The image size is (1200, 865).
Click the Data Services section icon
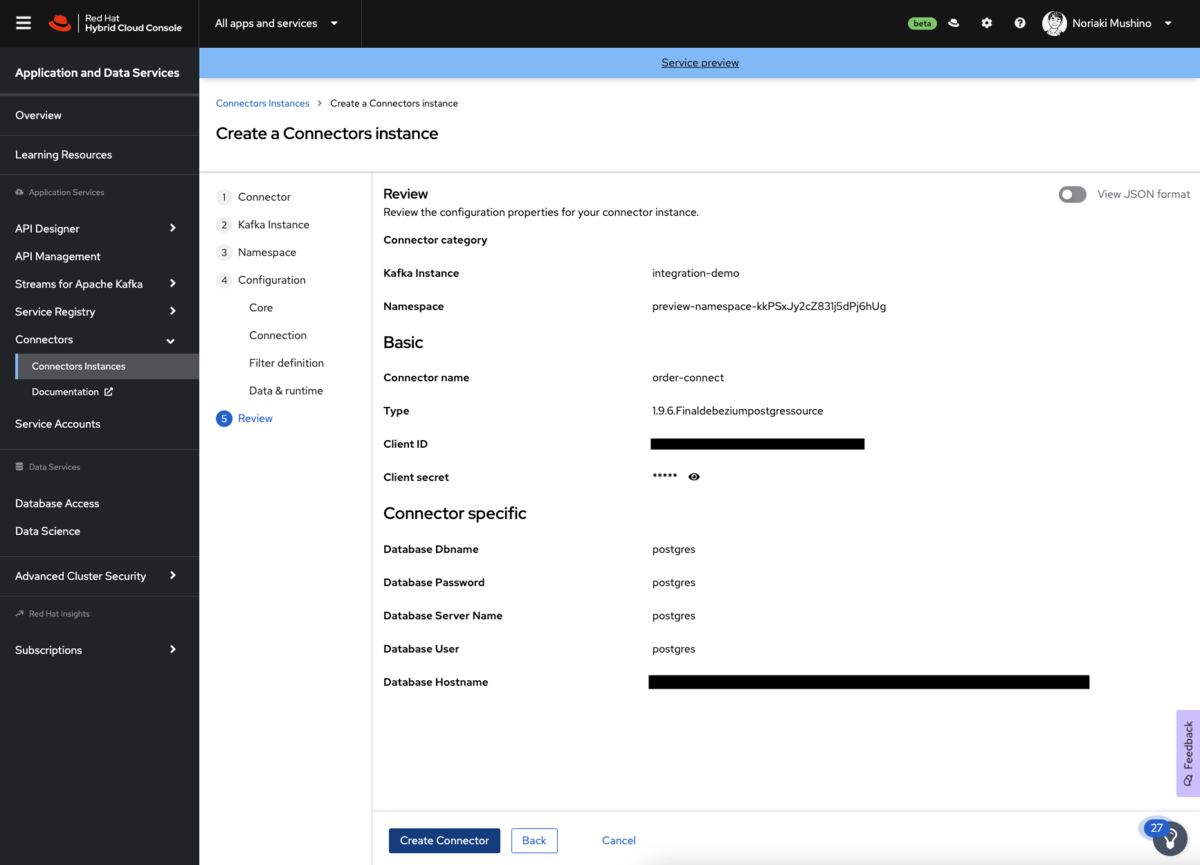19,467
